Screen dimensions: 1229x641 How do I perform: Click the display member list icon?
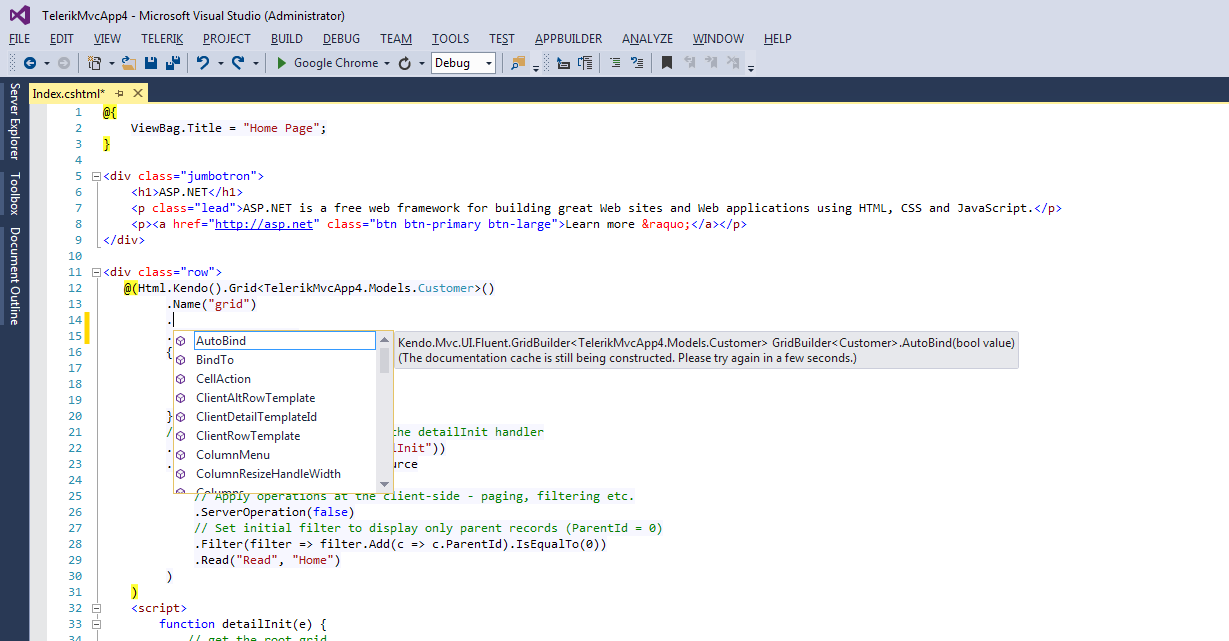(563, 63)
